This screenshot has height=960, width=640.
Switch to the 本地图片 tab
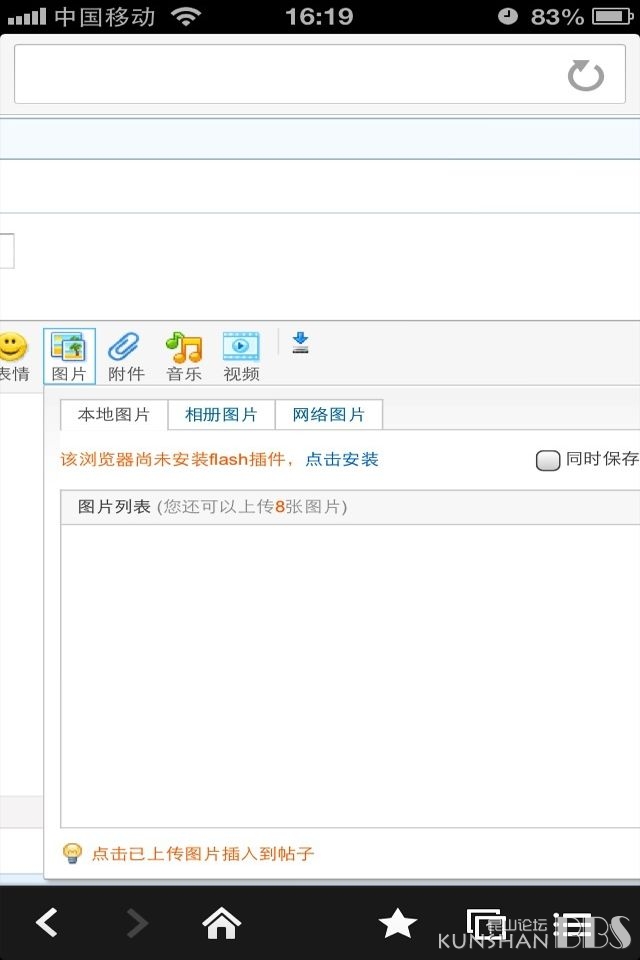point(114,414)
